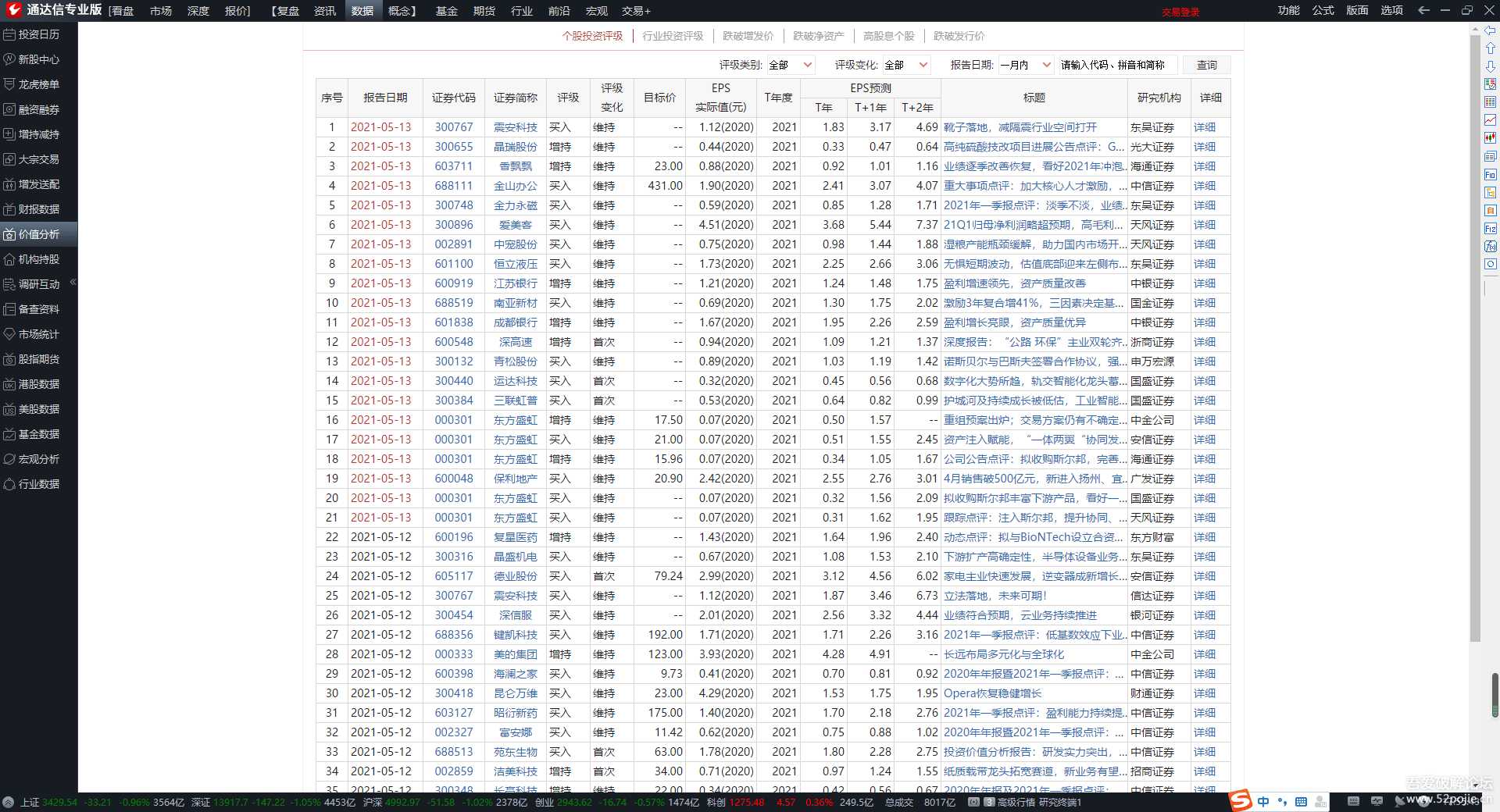Image resolution: width=1500 pixels, height=812 pixels.
Task: Click the f(x) formula icon in right toolbar
Action: pyautogui.click(x=1491, y=246)
